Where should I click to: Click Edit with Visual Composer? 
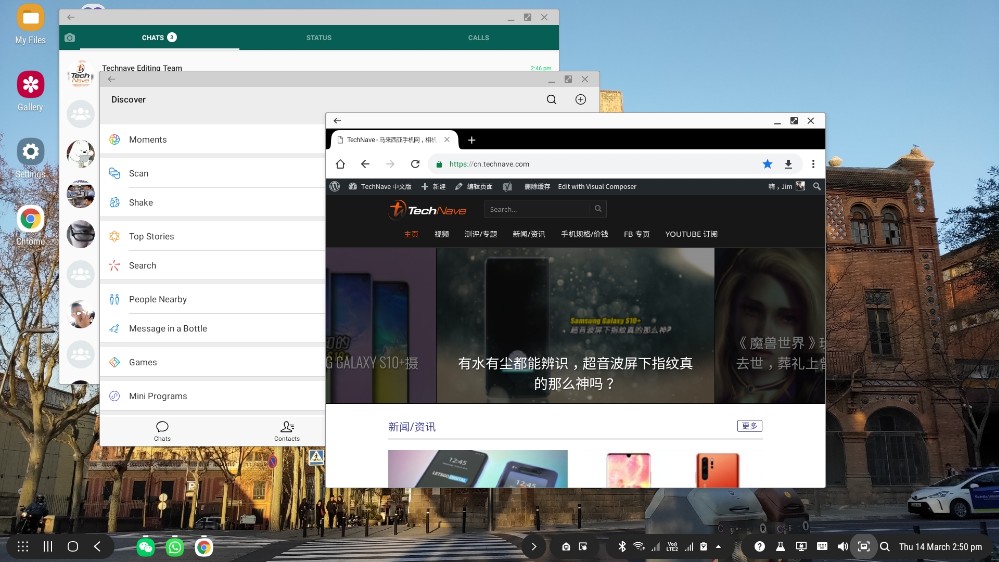pos(597,187)
